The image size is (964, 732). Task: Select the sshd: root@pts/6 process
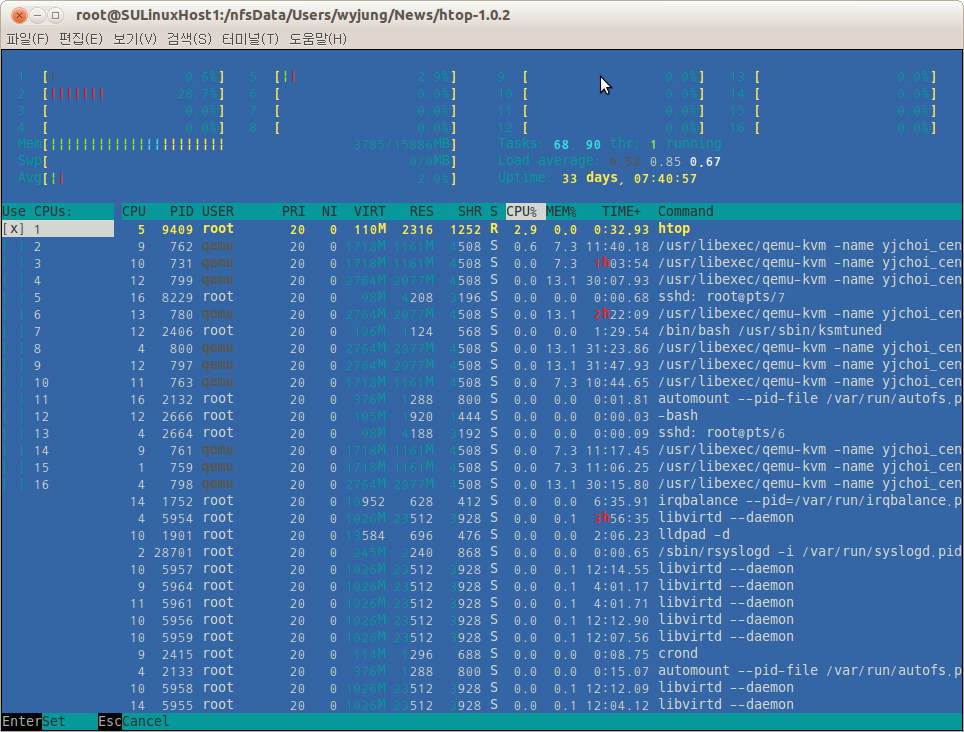pos(542,433)
